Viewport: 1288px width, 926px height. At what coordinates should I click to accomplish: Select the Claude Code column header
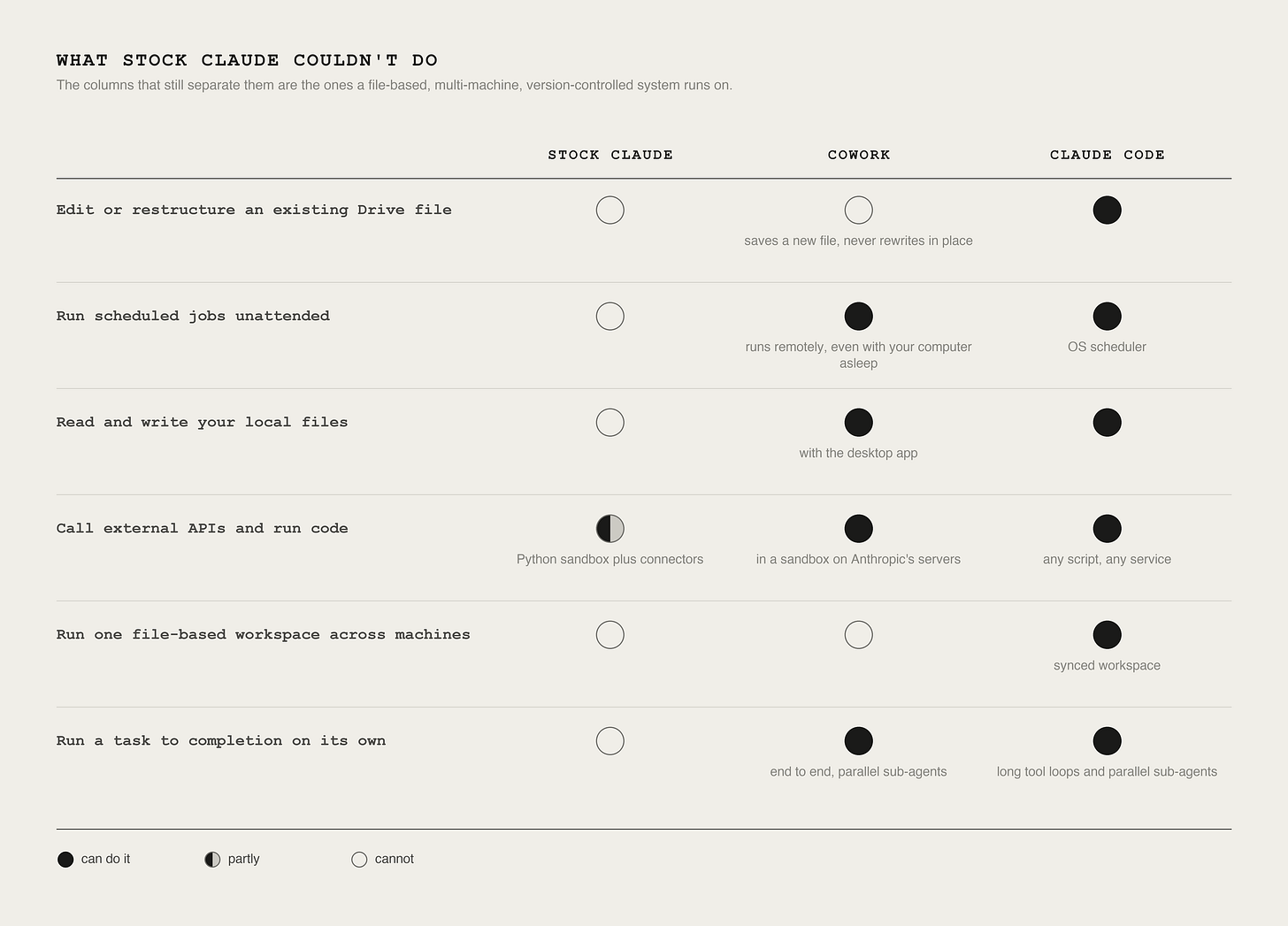click(x=1107, y=155)
